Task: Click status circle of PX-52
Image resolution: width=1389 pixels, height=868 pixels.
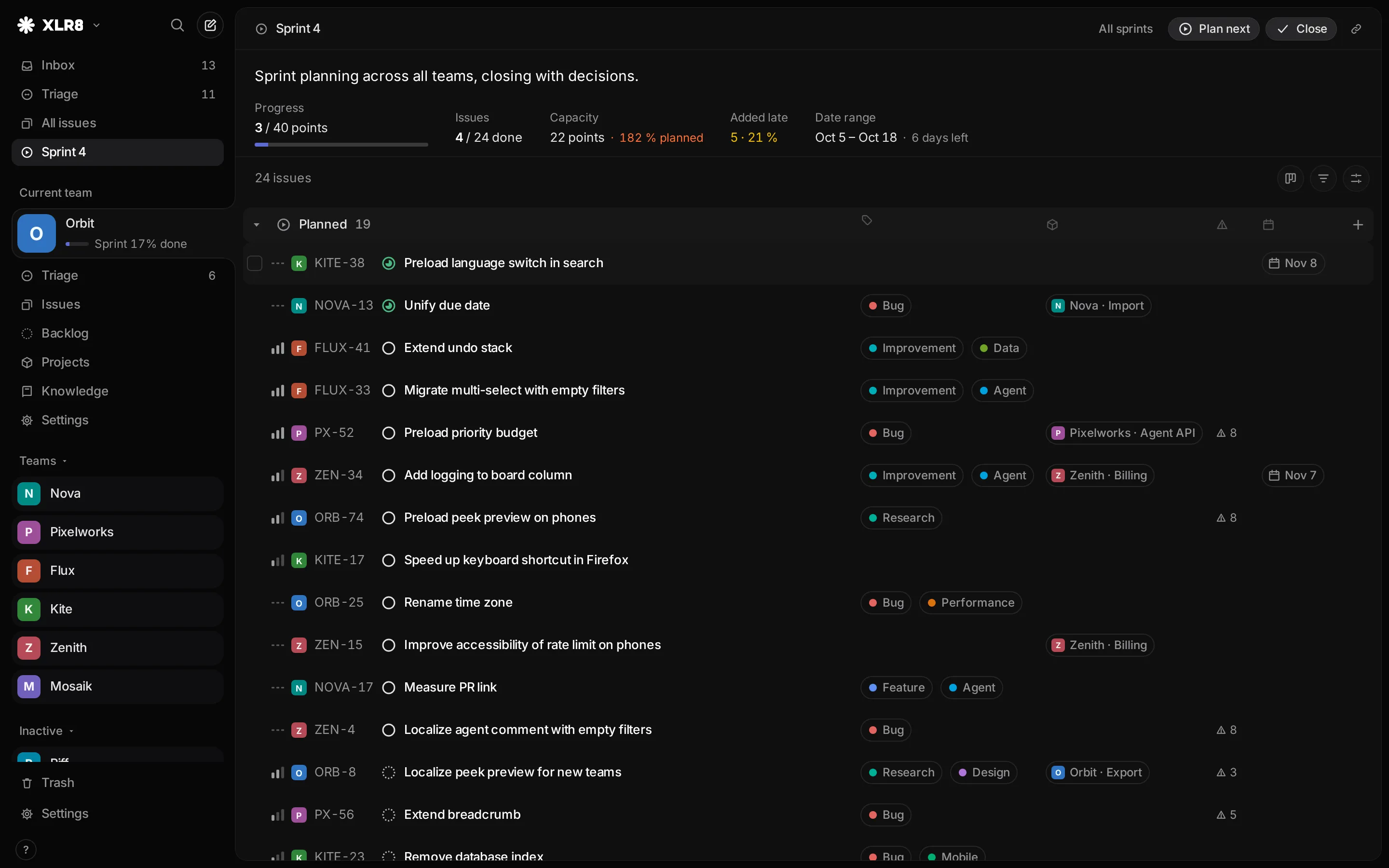Action: (x=389, y=433)
